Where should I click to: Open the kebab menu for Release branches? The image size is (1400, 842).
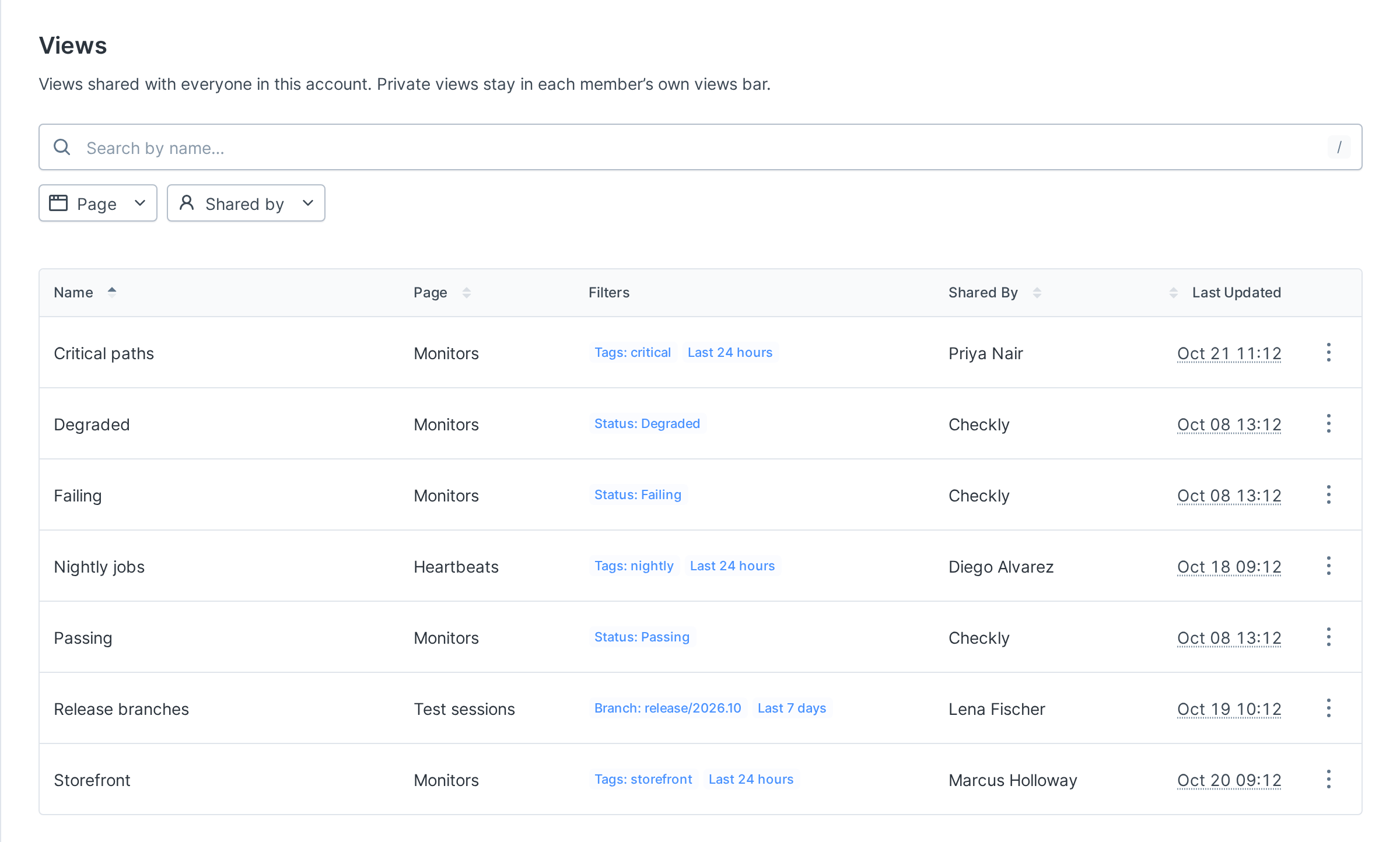tap(1328, 708)
